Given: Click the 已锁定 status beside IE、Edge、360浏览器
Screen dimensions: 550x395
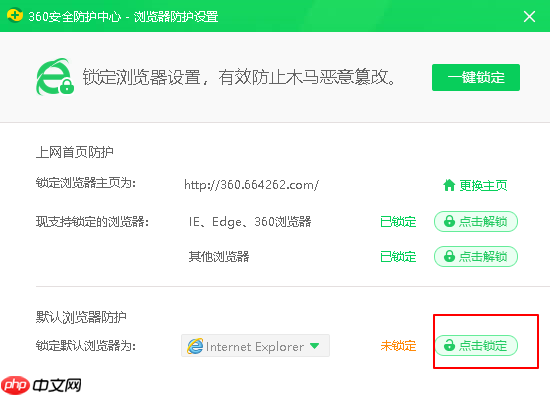Looking at the screenshot, I should coord(398,222).
